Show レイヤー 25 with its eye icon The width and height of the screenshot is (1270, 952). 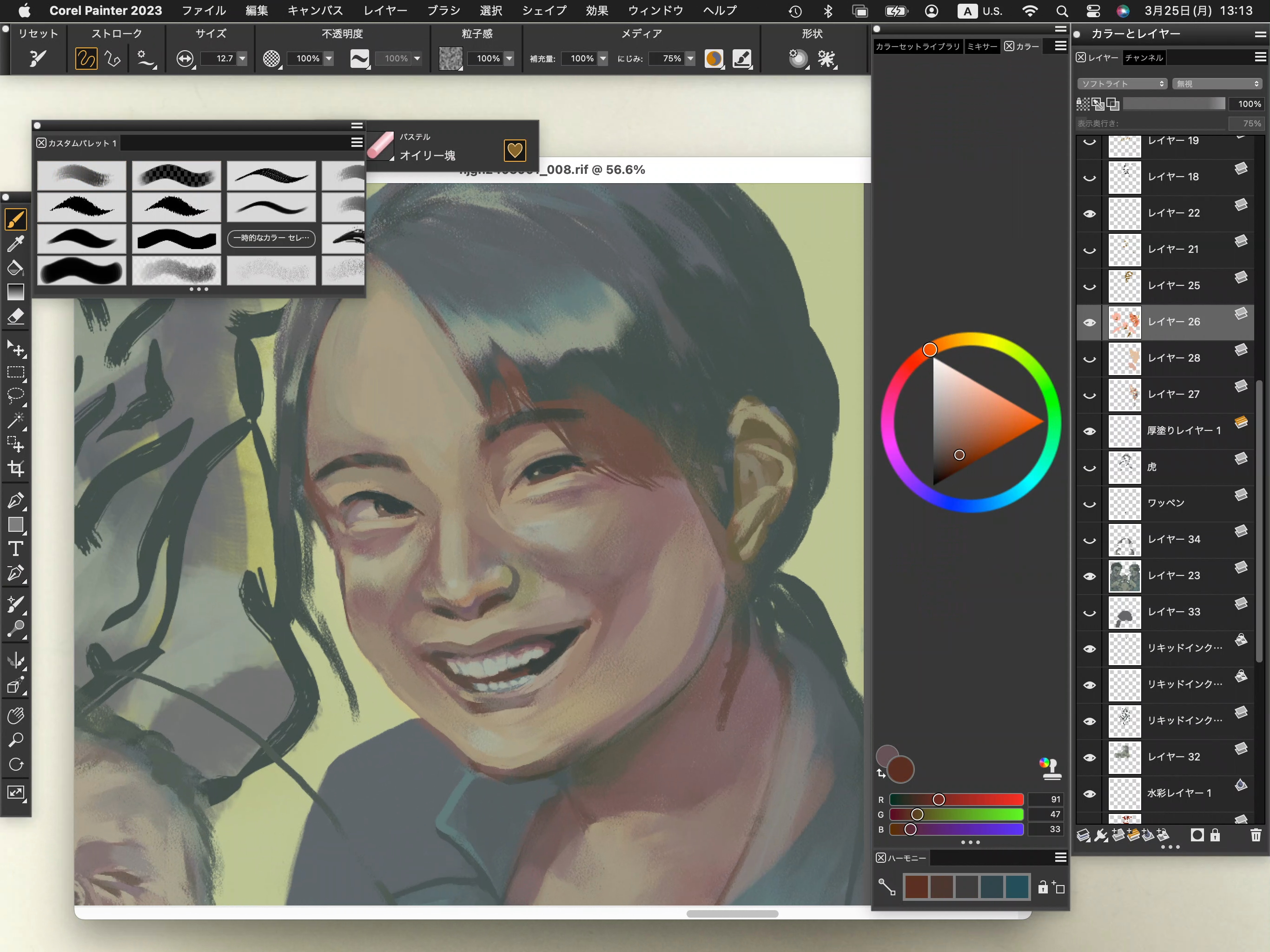click(x=1089, y=286)
